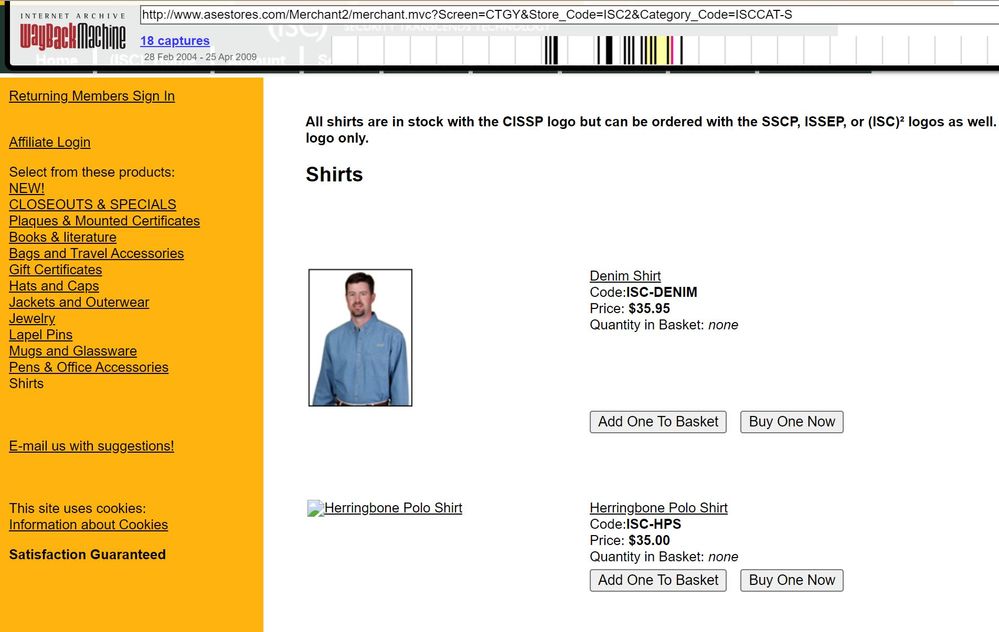Image resolution: width=999 pixels, height=632 pixels.
Task: Buy one Denim Shirt now
Action: click(x=791, y=422)
